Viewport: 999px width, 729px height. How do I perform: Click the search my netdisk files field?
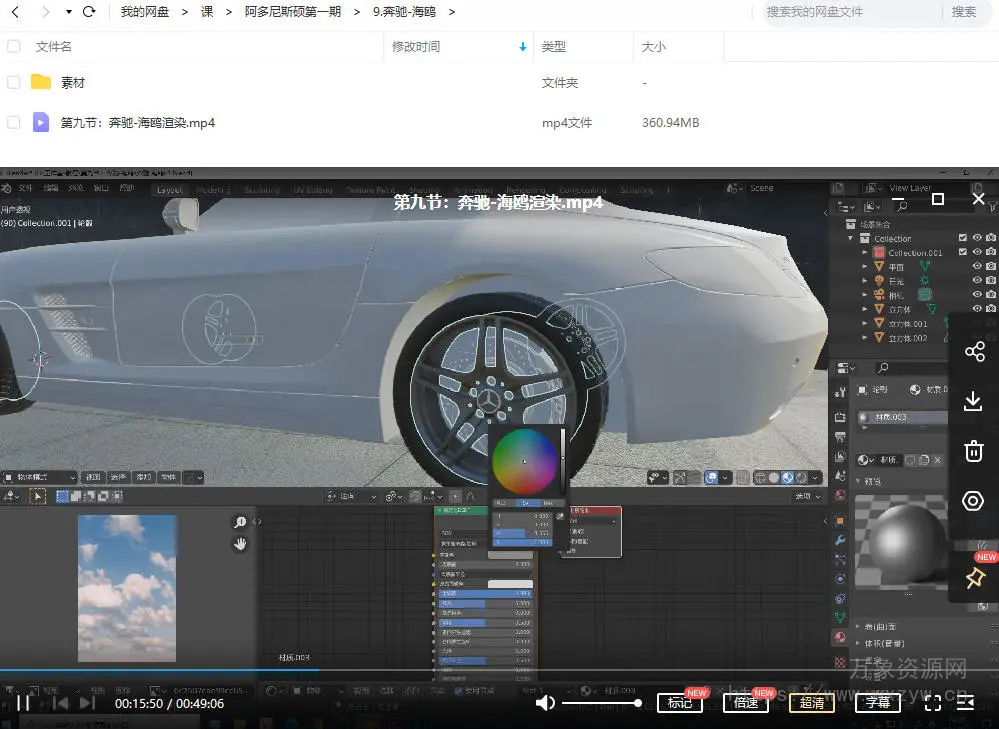(x=850, y=12)
